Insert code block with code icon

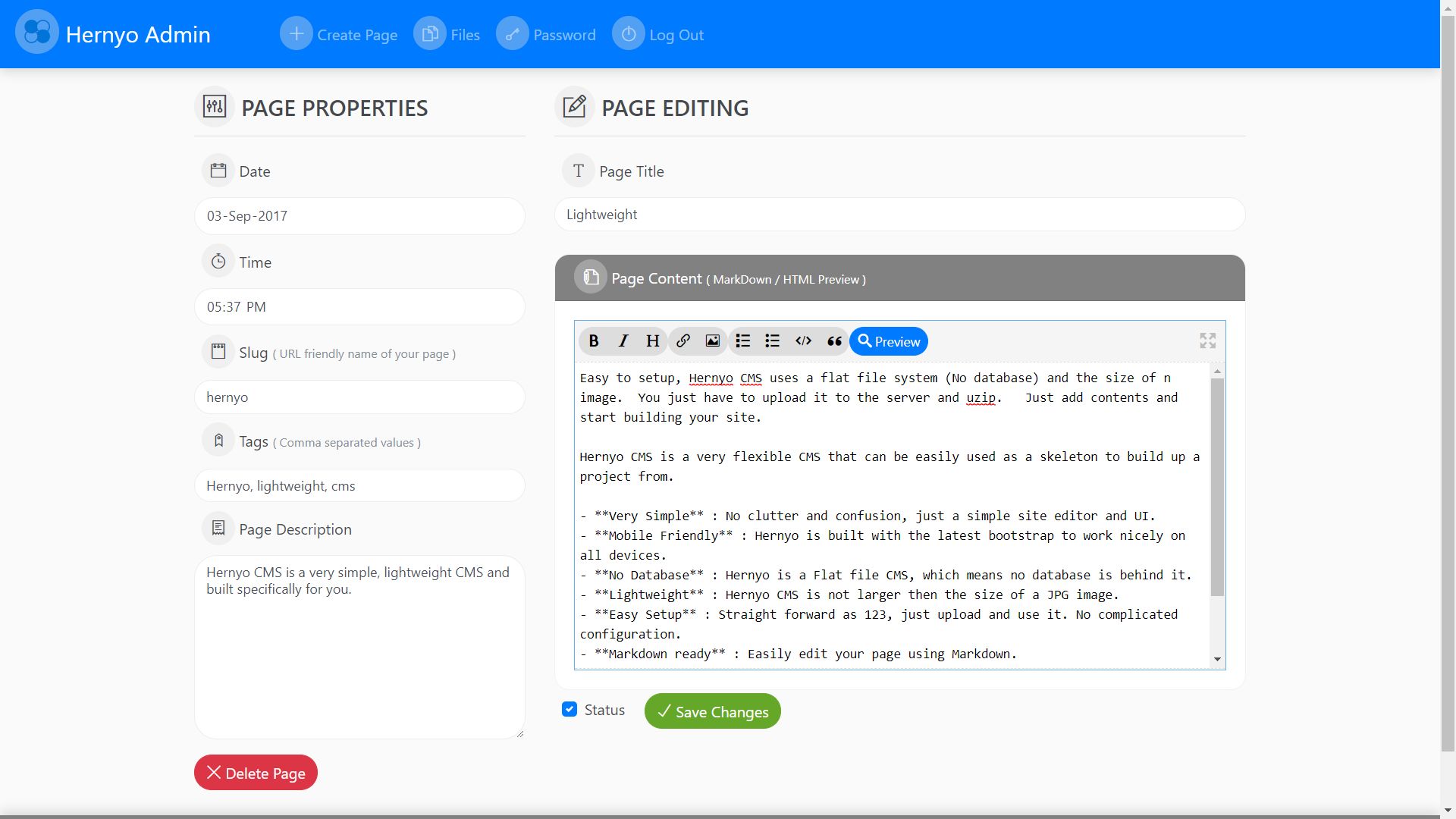coord(803,341)
